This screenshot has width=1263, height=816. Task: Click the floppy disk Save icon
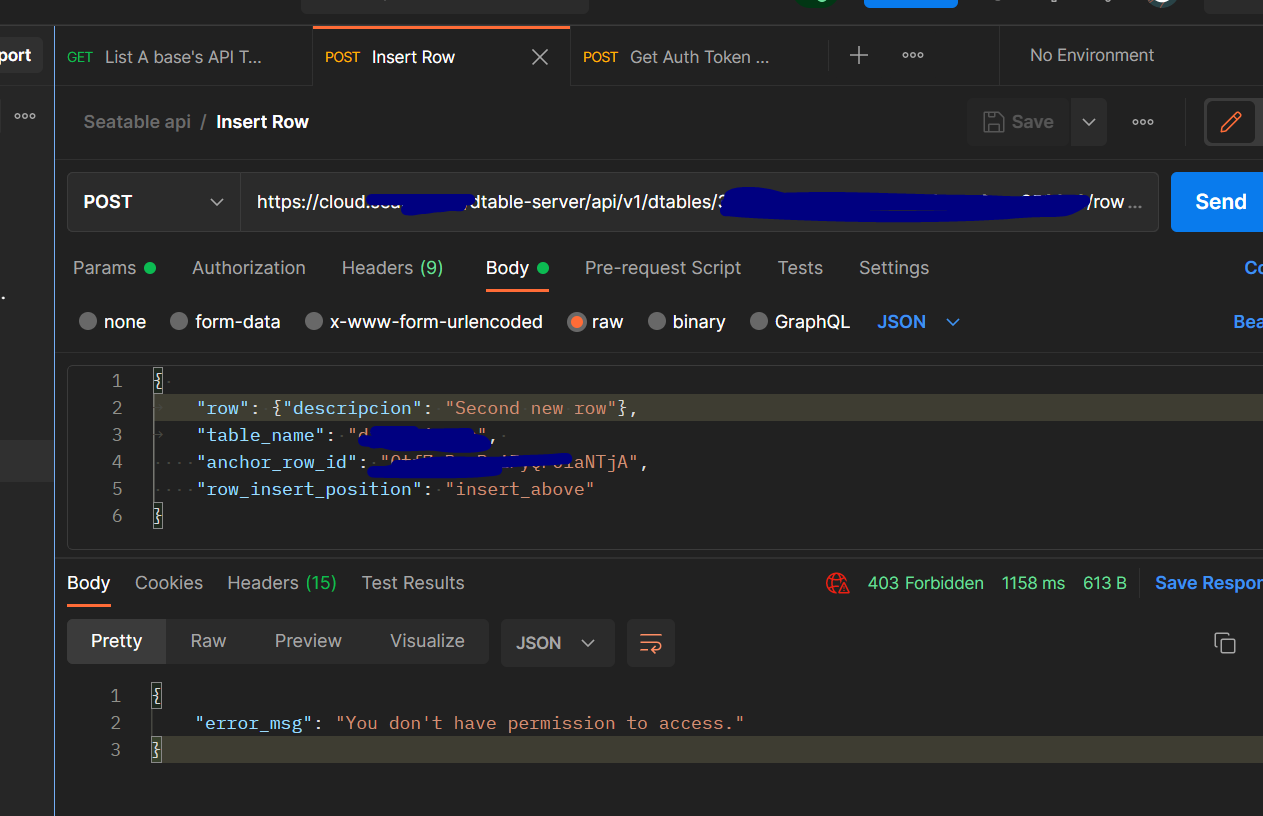994,122
